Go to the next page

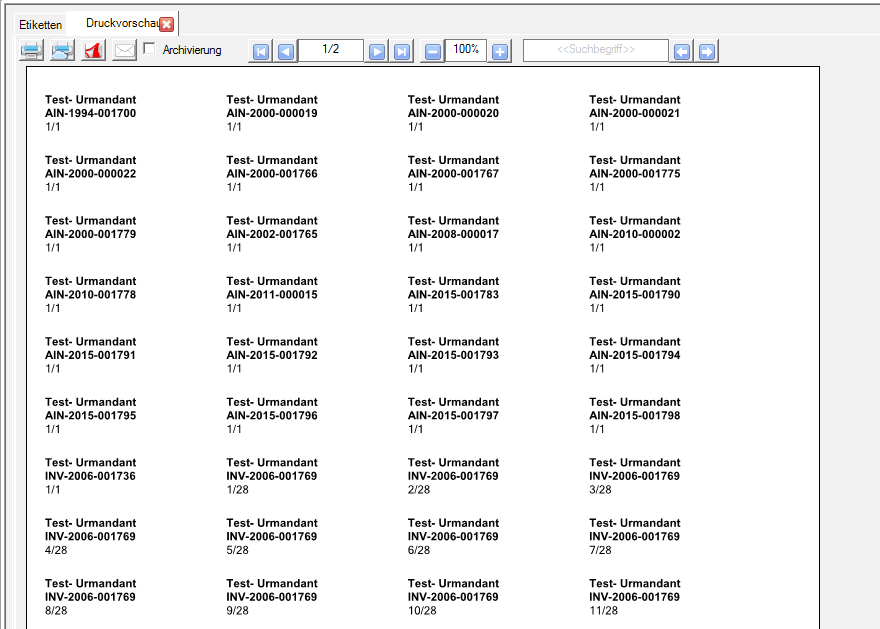(x=377, y=52)
